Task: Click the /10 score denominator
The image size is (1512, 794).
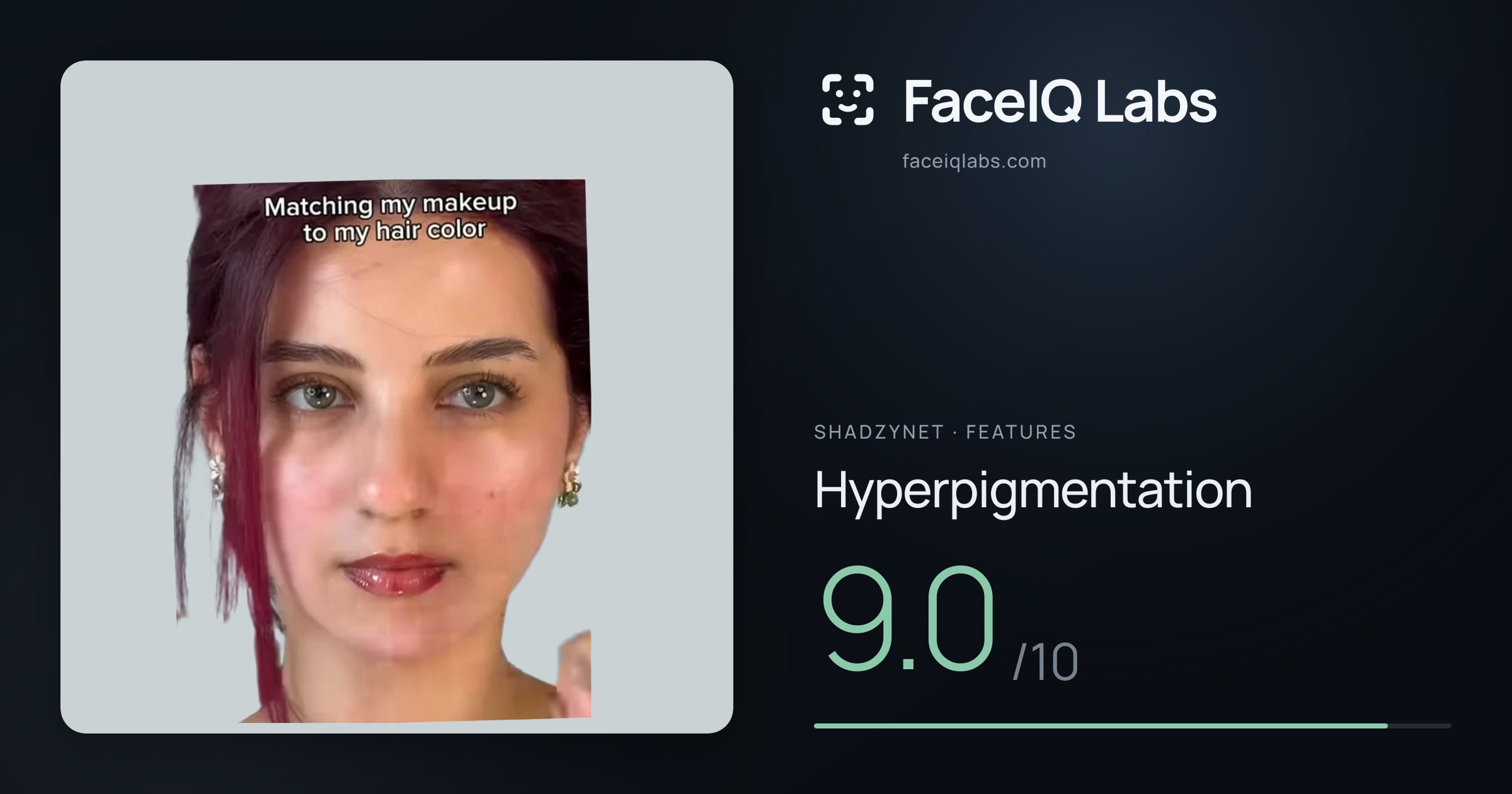Action: tap(1045, 662)
